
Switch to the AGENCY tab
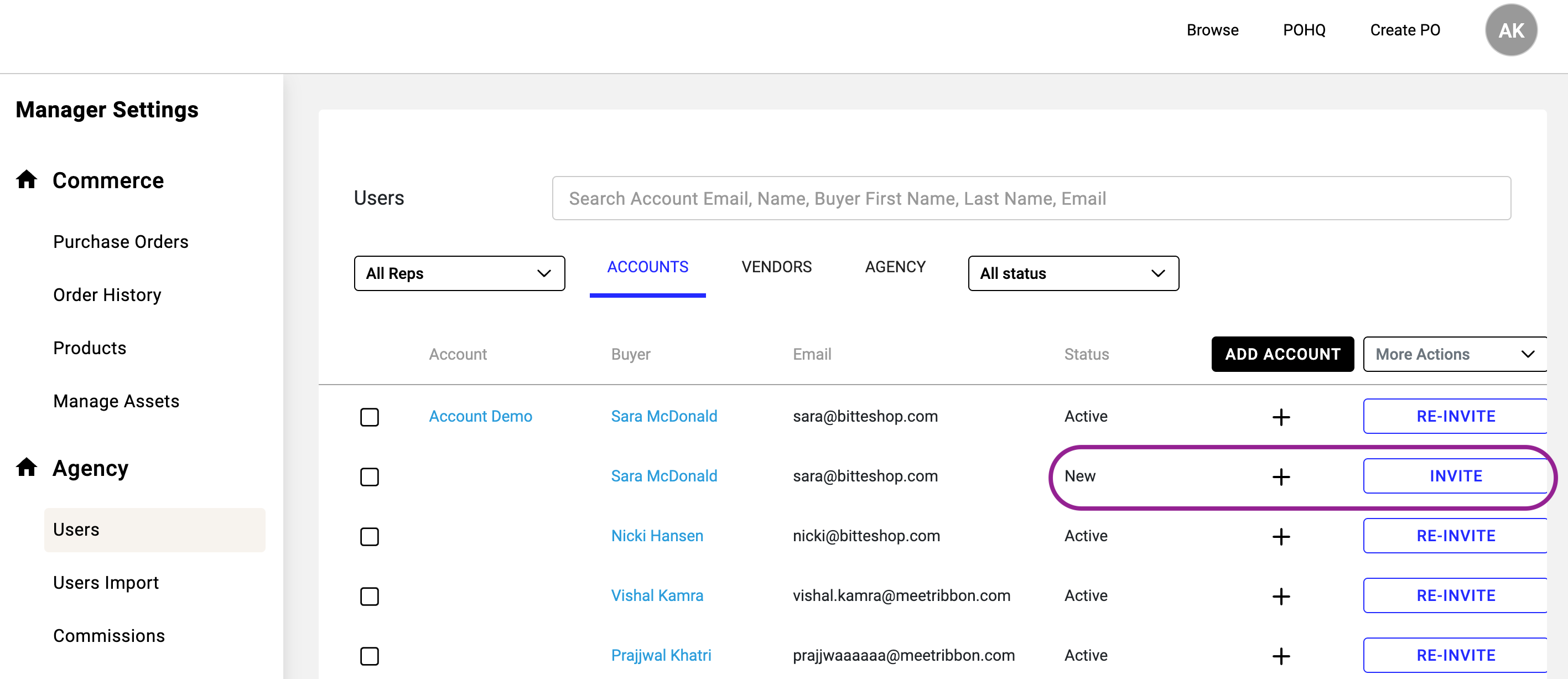point(895,266)
